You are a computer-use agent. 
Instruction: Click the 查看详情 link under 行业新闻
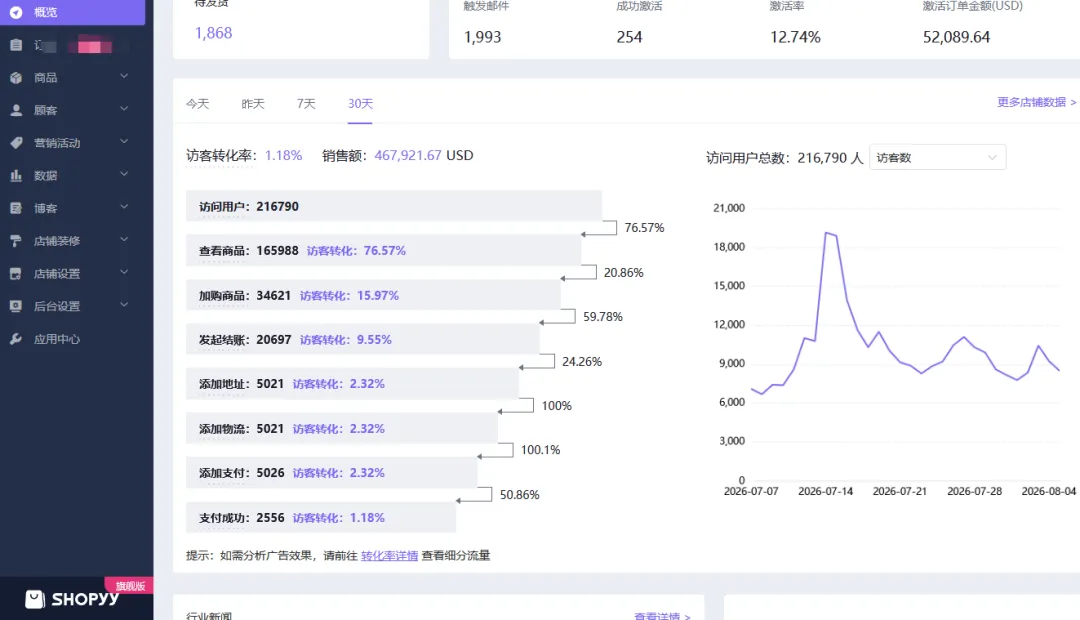[x=662, y=616]
